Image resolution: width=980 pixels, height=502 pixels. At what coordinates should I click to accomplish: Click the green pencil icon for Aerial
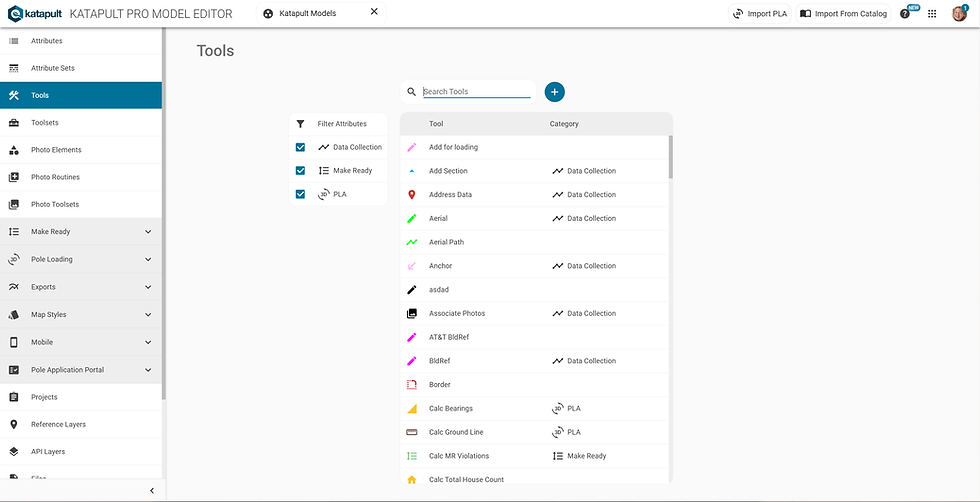[x=411, y=219]
